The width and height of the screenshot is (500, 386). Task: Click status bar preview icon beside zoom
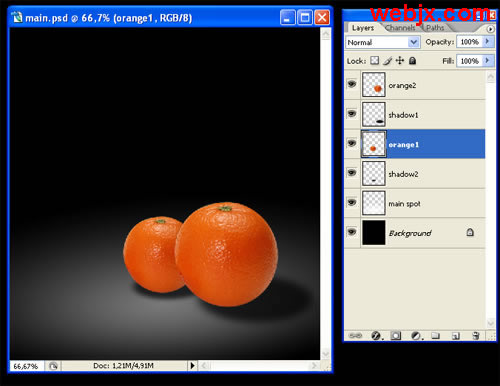click(53, 366)
